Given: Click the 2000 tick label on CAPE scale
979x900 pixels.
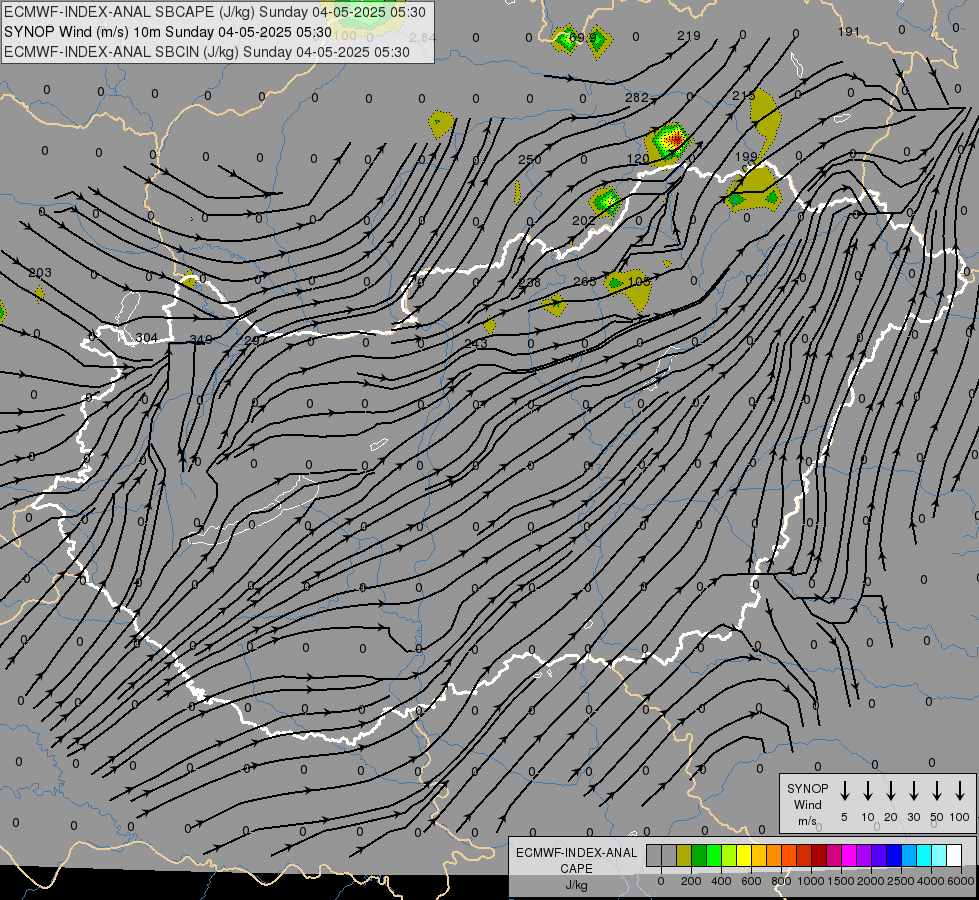Looking at the screenshot, I should (871, 881).
